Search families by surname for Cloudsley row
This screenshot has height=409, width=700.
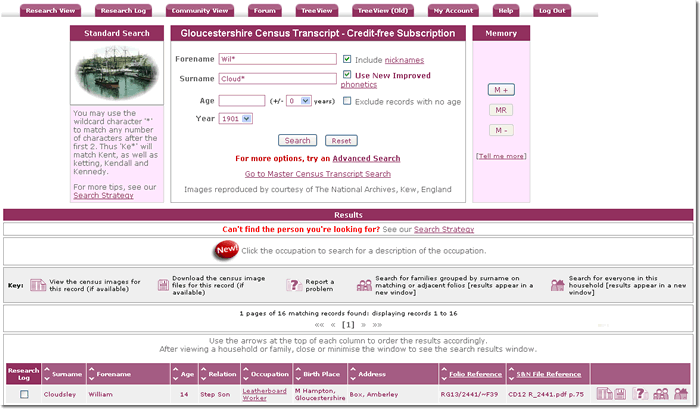(x=661, y=394)
